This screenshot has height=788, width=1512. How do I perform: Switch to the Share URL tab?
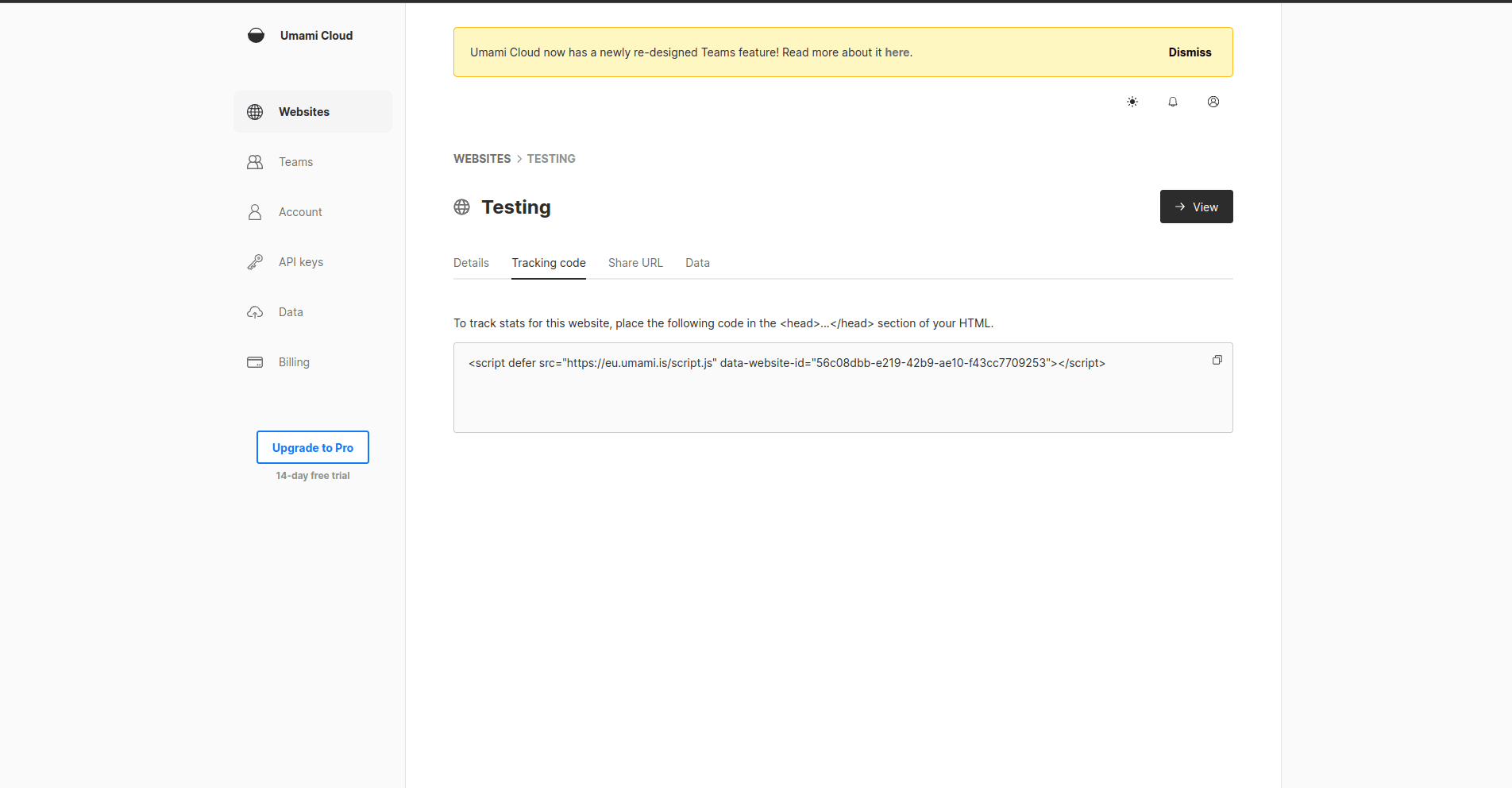tap(635, 263)
